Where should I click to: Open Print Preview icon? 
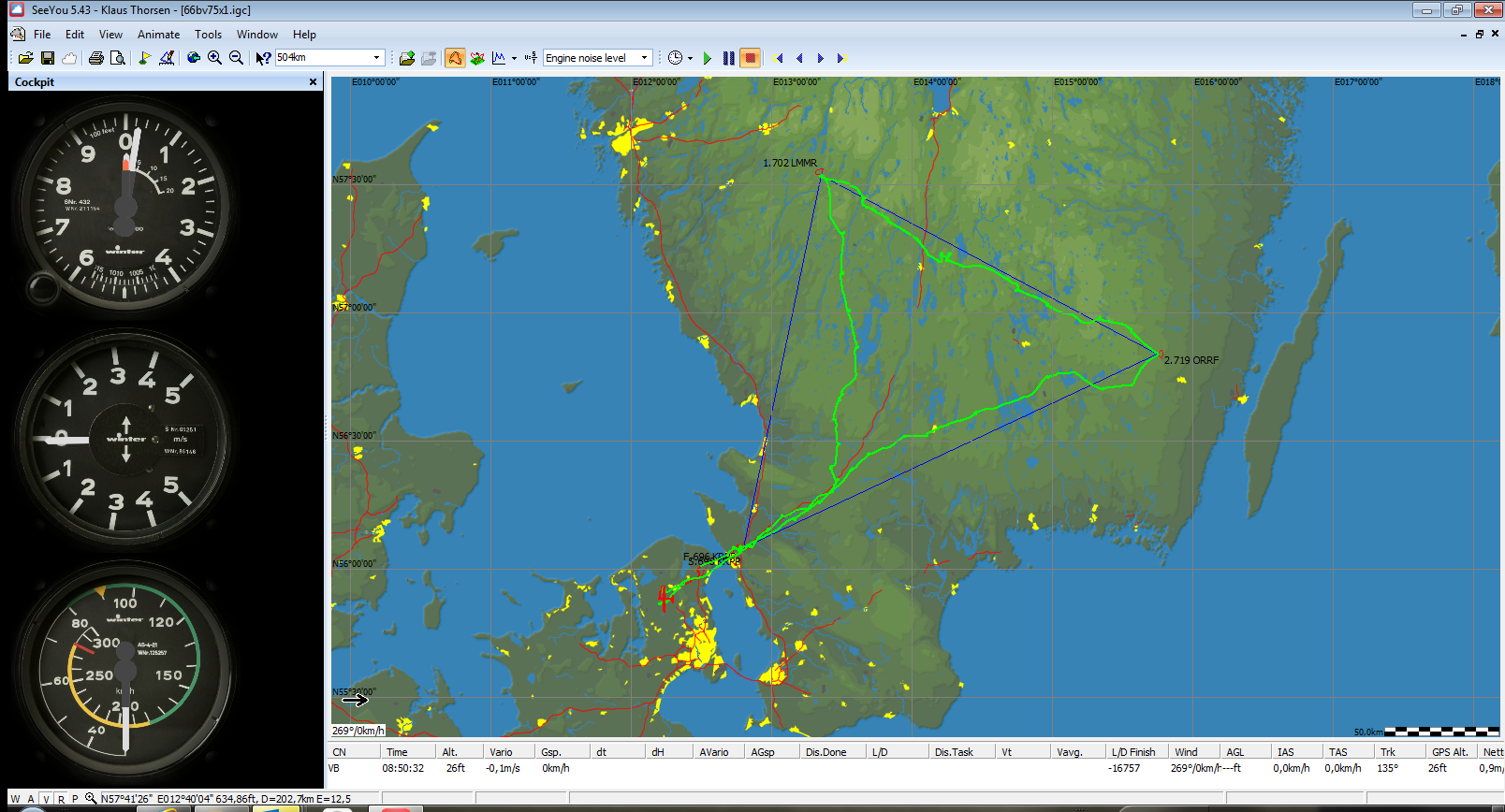(x=118, y=58)
